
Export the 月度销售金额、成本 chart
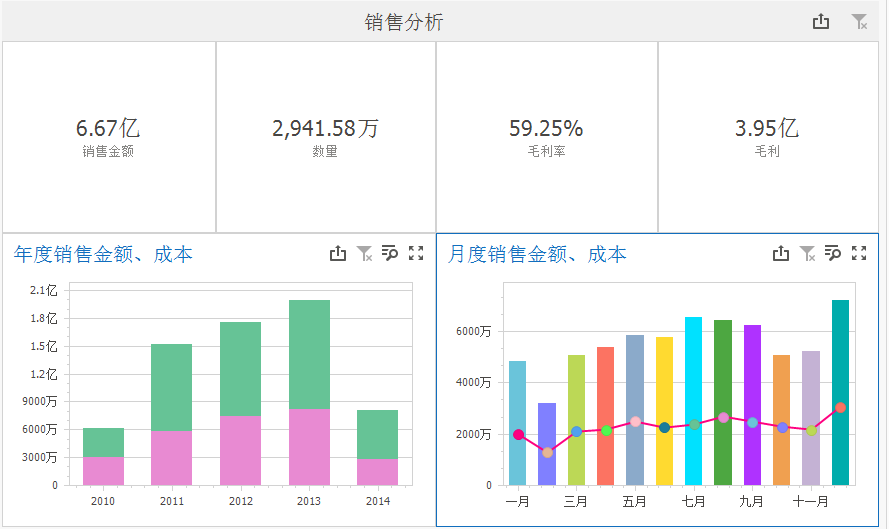781,254
